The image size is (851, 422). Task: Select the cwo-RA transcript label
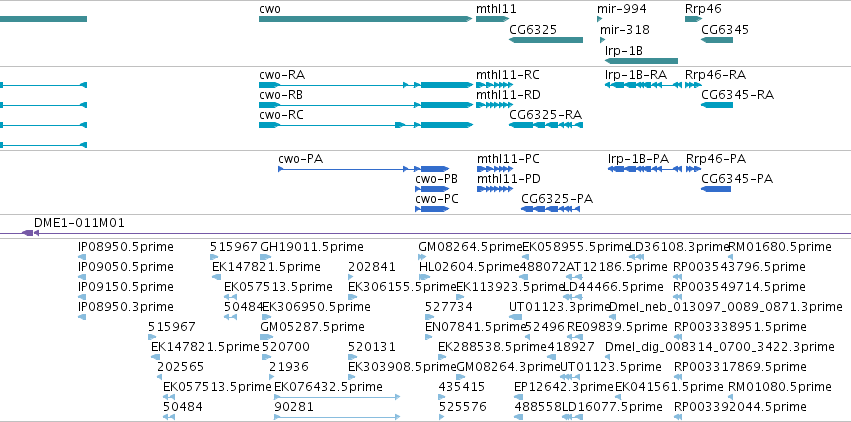(282, 75)
